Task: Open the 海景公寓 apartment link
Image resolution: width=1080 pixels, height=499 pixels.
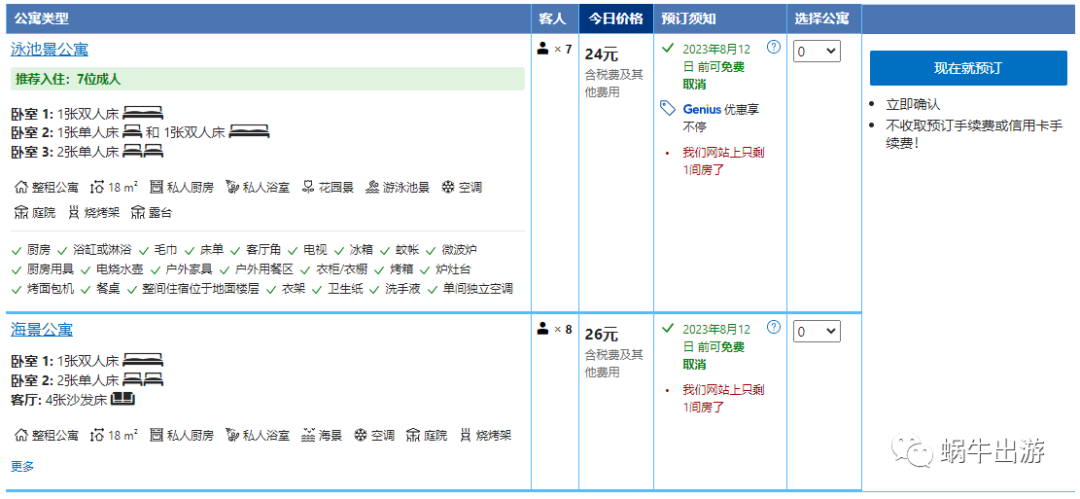Action: tap(42, 329)
